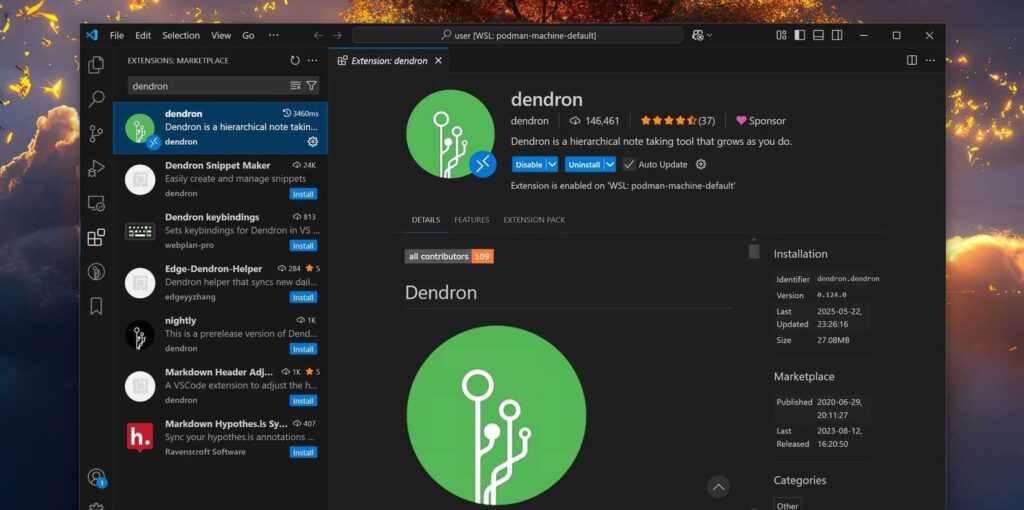This screenshot has height=510, width=1024.
Task: Open the Remote Explorer view
Action: [96, 203]
